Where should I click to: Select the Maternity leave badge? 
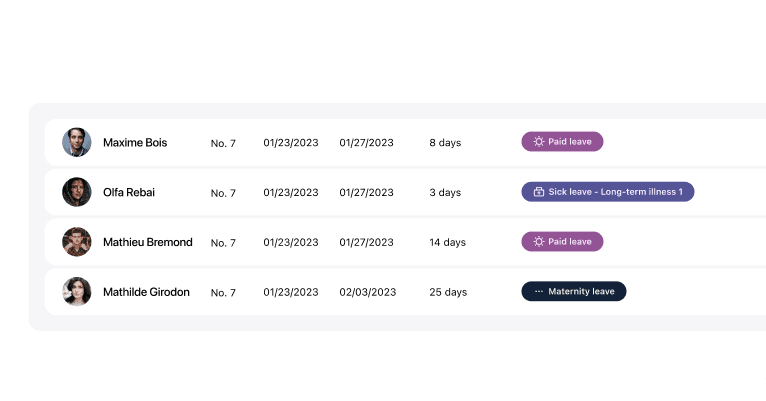pyautogui.click(x=574, y=291)
